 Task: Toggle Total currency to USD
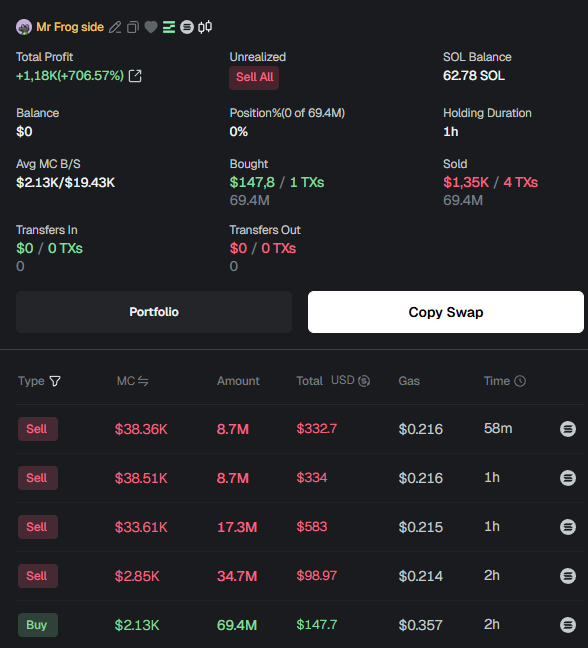(350, 381)
